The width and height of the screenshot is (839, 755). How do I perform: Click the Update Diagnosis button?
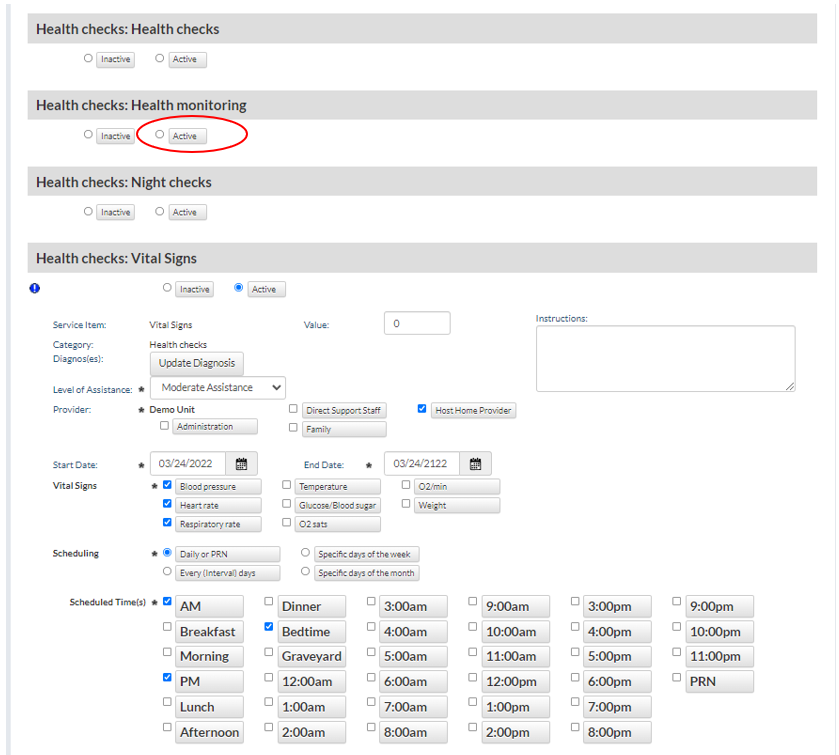[197, 363]
